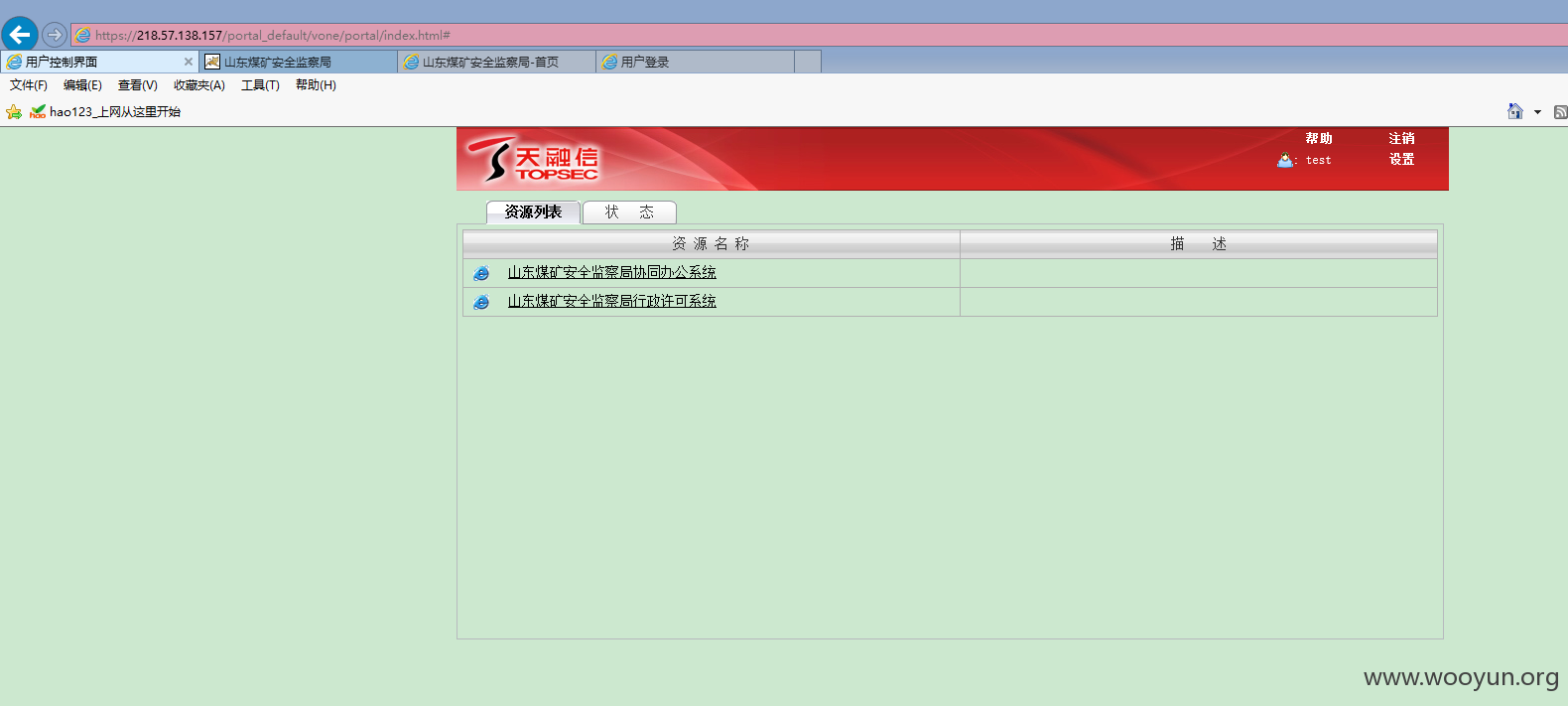Click the IE favicon on 山东煤矿安全监察局-首页 tab
1568x706 pixels.
(x=411, y=62)
